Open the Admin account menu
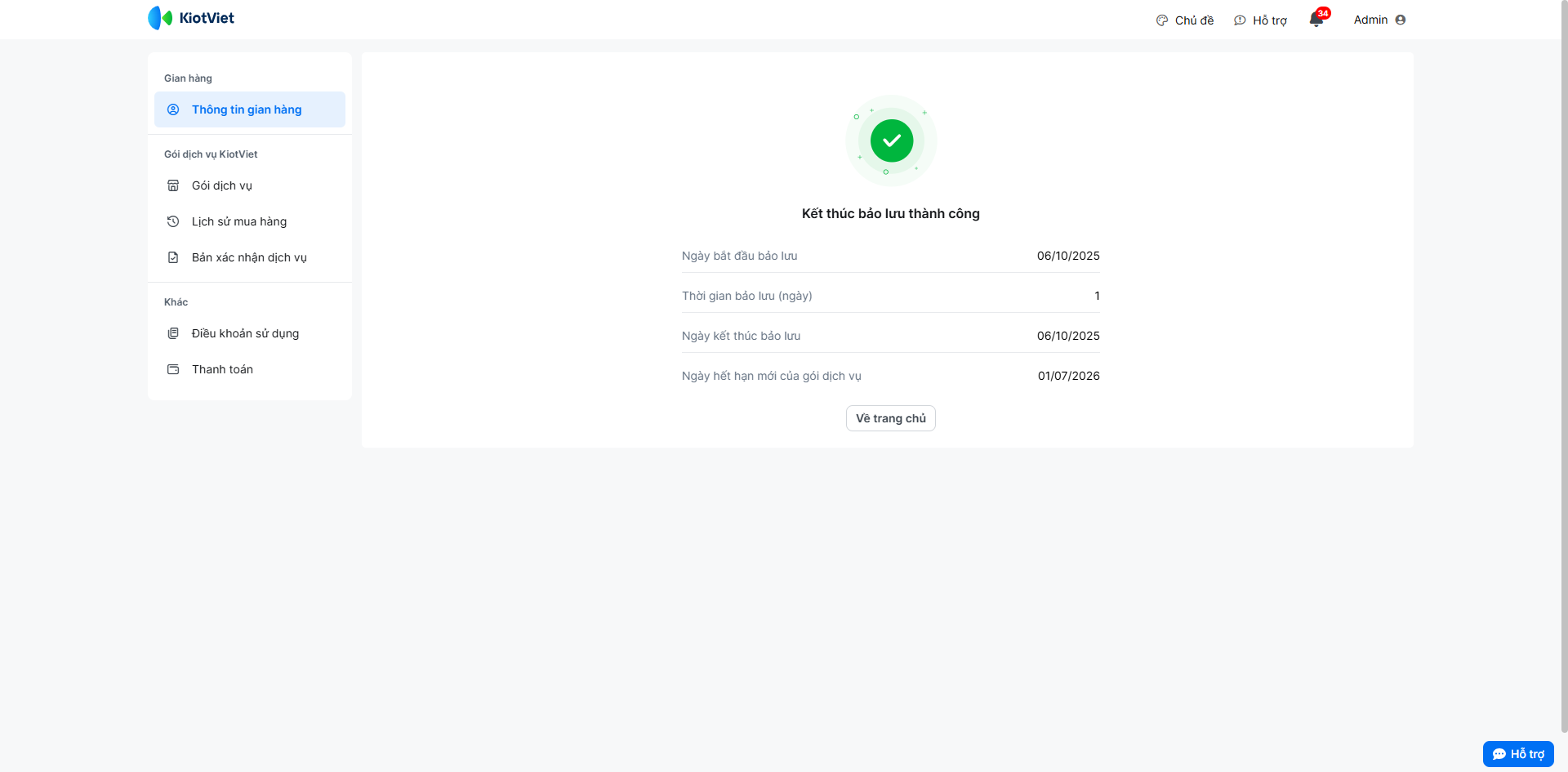 [x=1379, y=20]
